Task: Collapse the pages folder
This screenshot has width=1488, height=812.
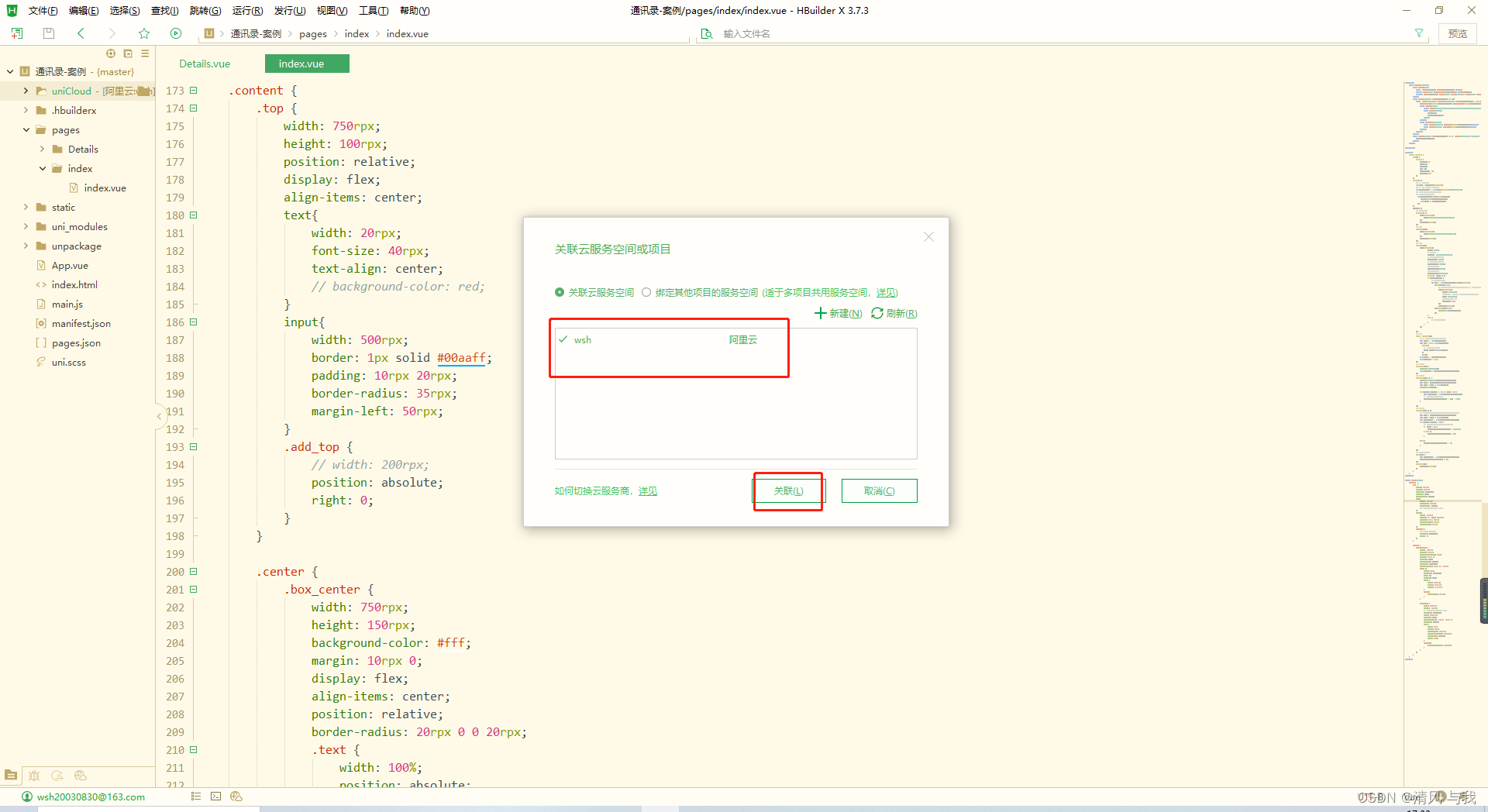Action: pyautogui.click(x=26, y=129)
